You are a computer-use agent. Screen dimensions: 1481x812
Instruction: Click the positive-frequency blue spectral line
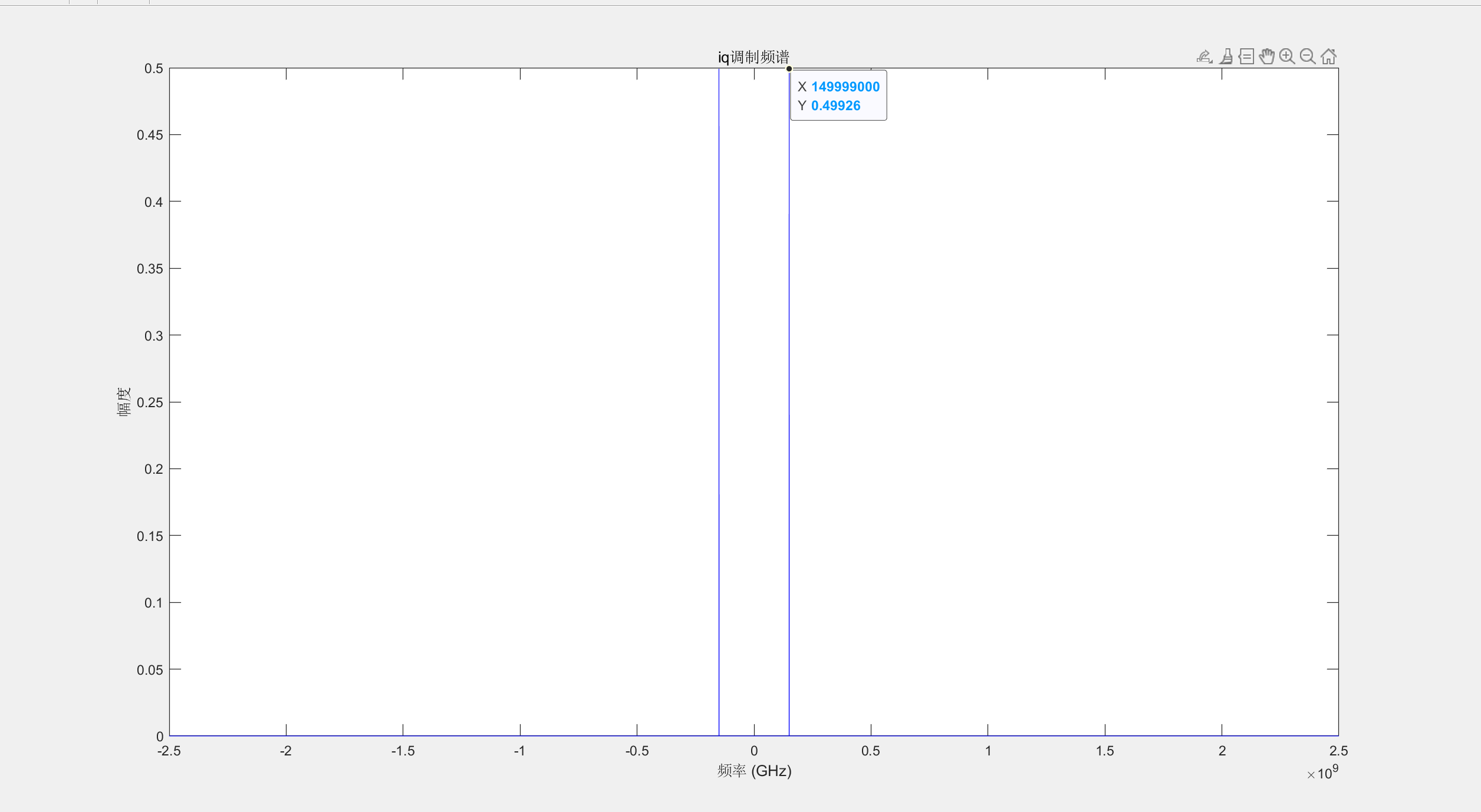789,402
